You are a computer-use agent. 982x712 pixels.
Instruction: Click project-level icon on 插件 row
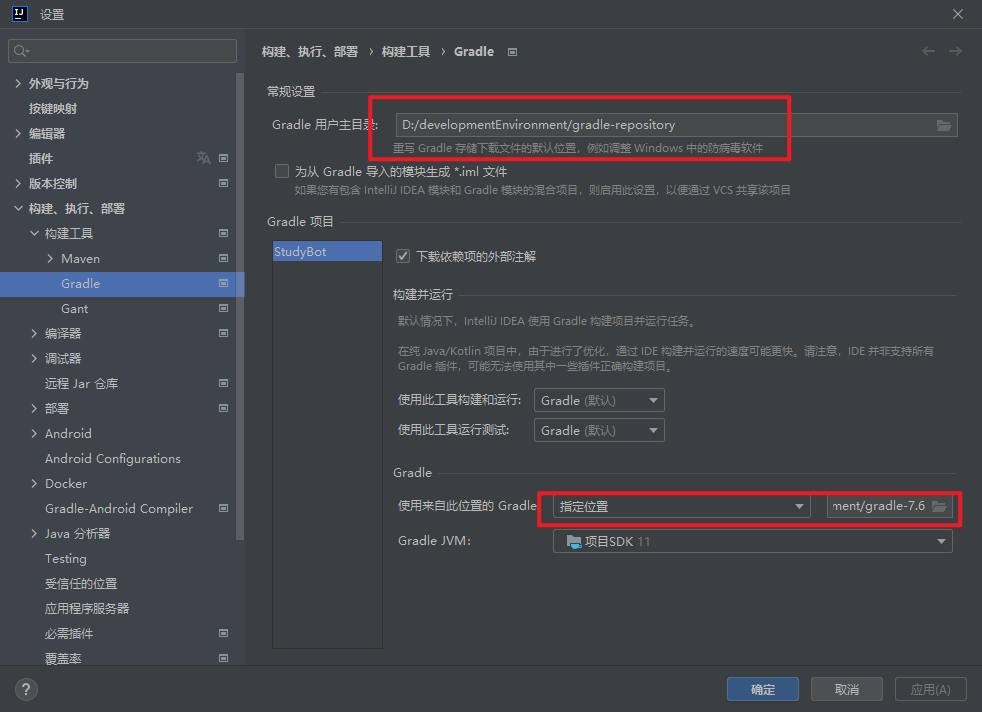223,158
